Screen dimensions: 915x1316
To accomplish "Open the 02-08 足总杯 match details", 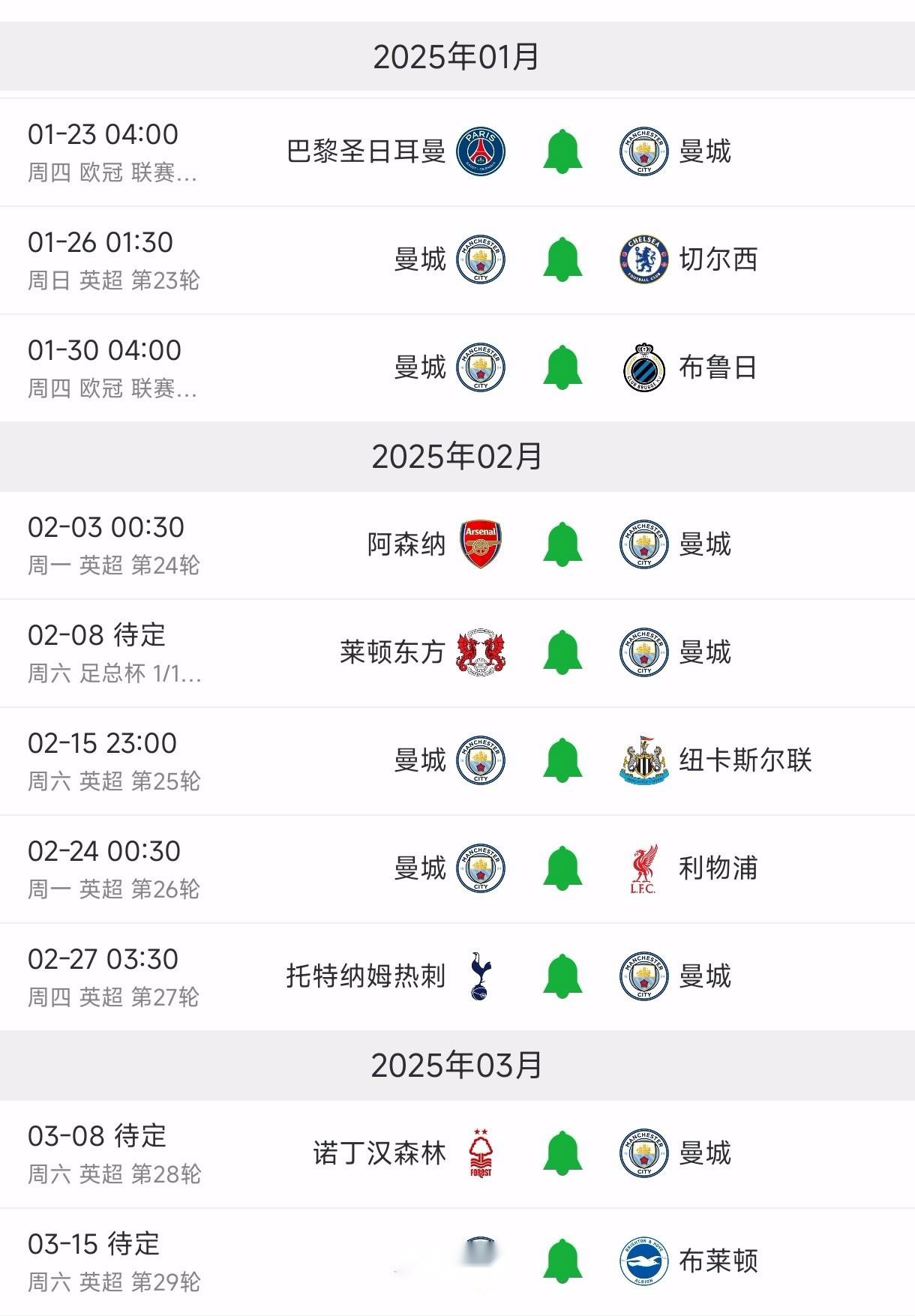I will [x=457, y=653].
